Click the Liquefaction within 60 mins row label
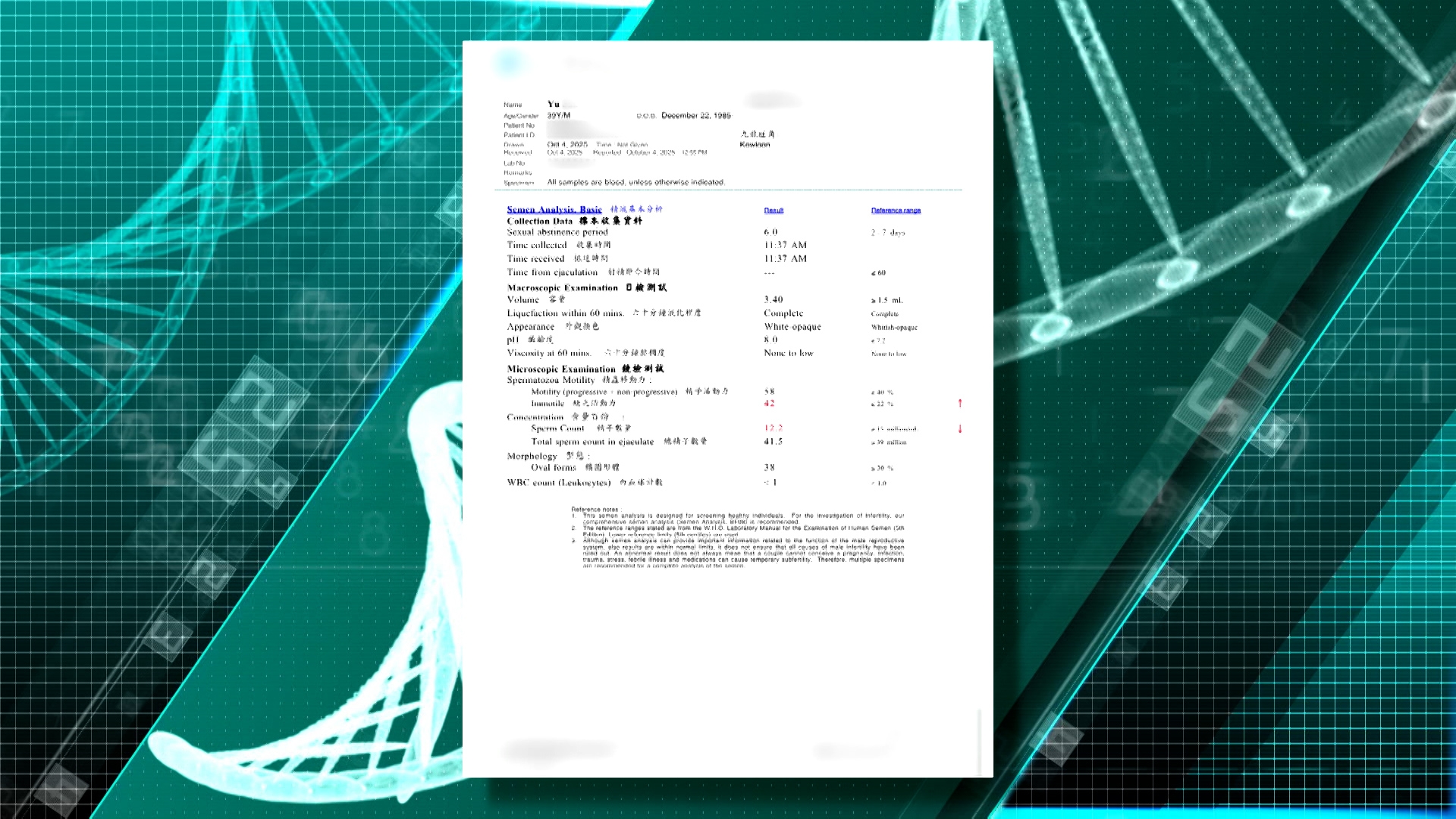This screenshot has height=819, width=1456. tap(566, 313)
